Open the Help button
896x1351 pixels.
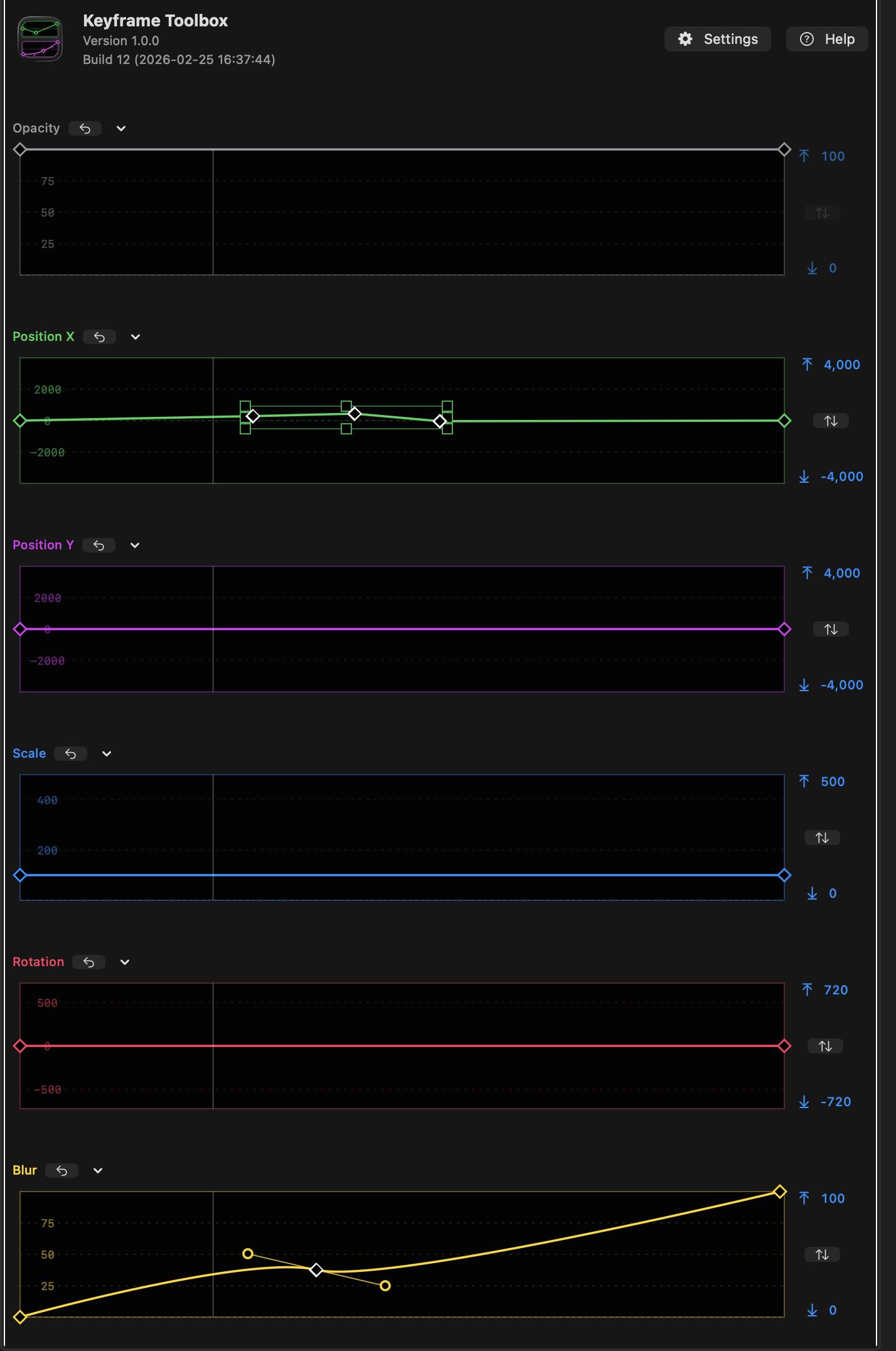click(x=827, y=39)
